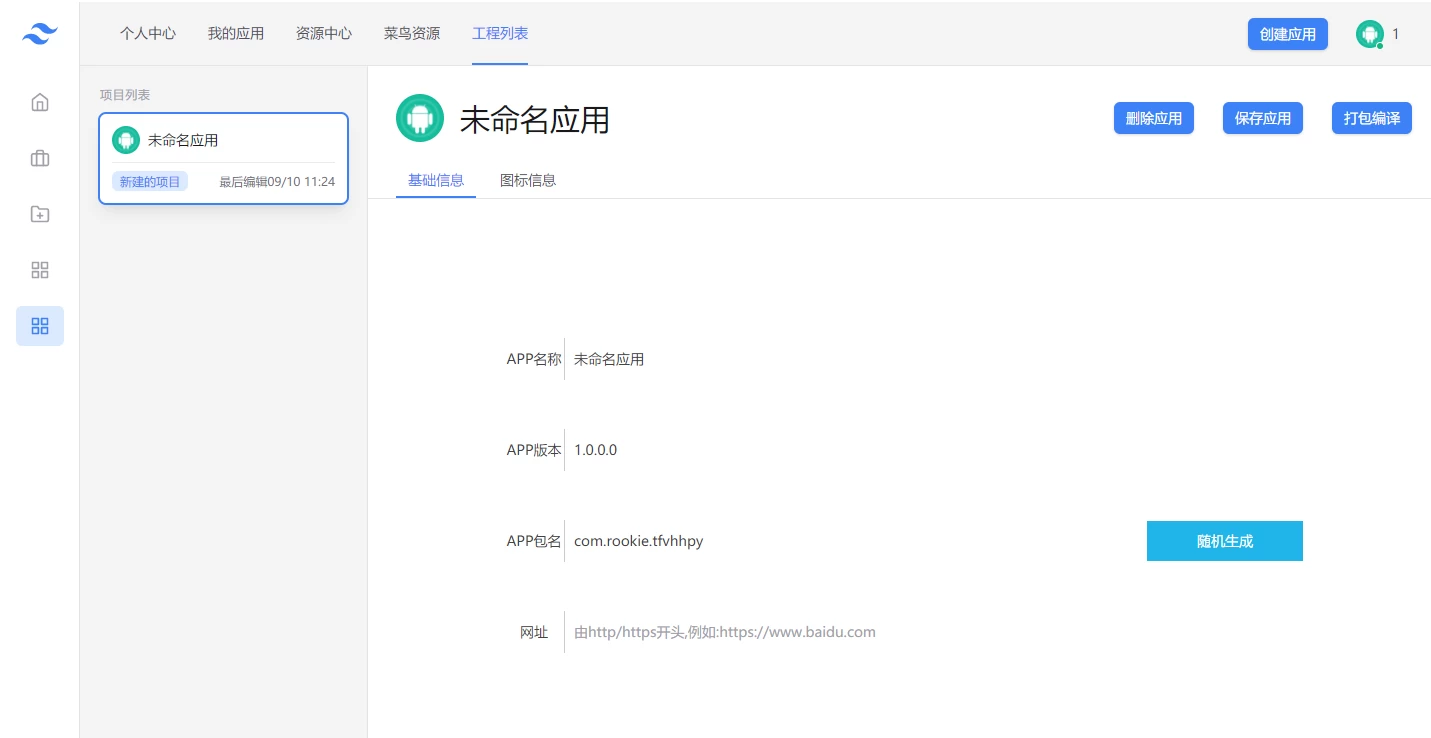Click the Tailwind wave logo
This screenshot has width=1431, height=738.
click(40, 34)
